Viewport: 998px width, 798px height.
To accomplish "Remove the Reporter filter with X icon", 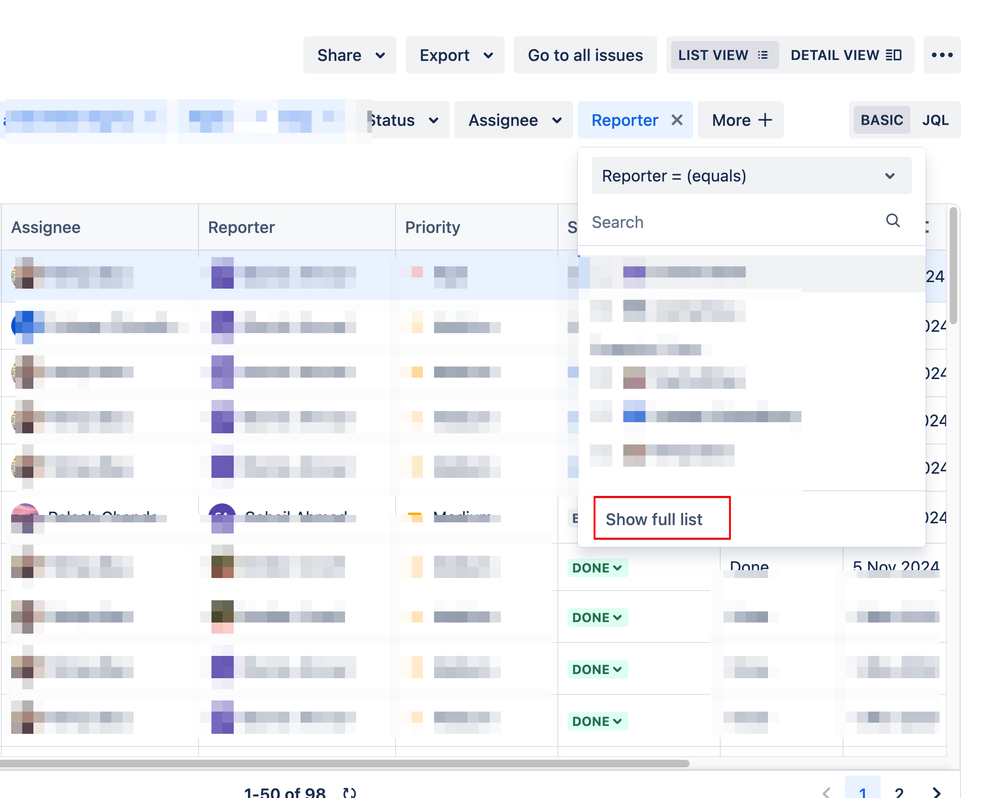I will click(x=677, y=120).
